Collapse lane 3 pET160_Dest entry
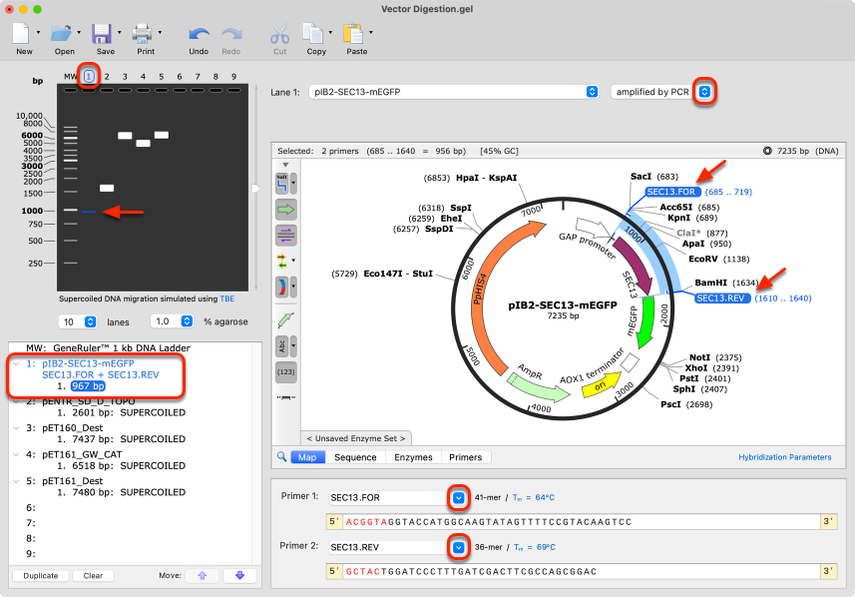Viewport: 855px width, 597px height. [x=16, y=428]
